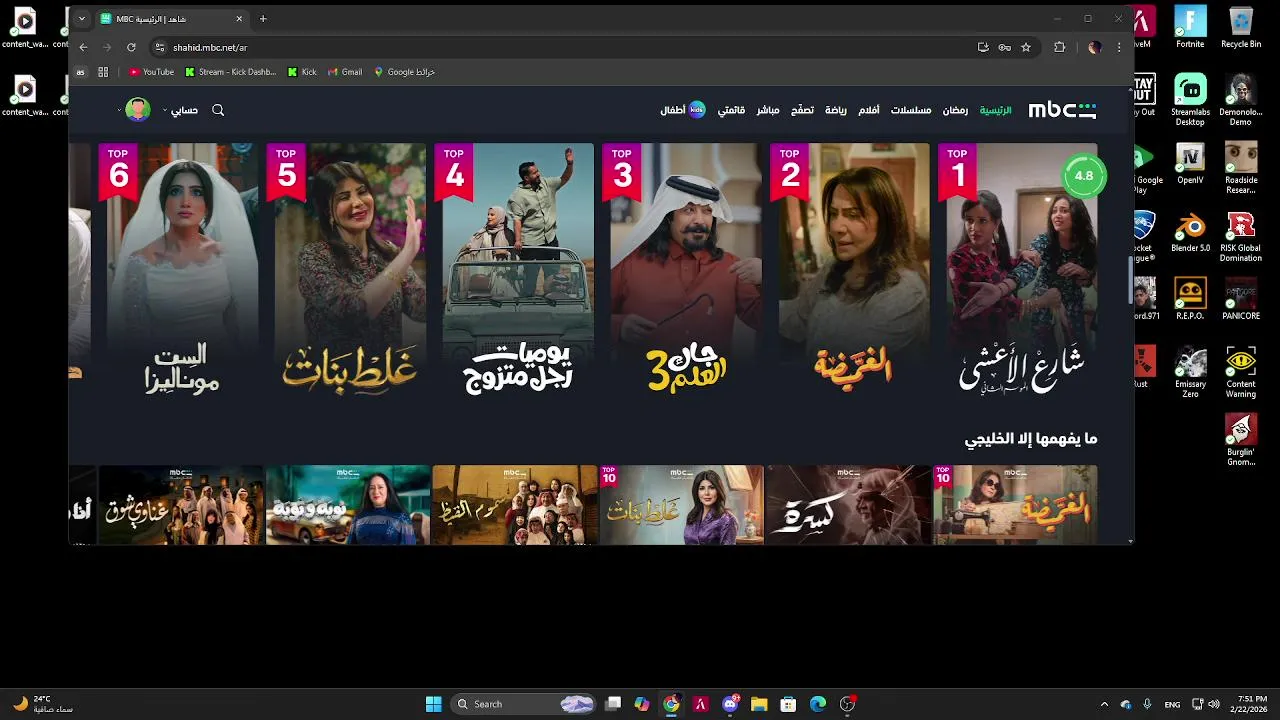
Task: Open the Google خرائط bookmark
Action: tap(404, 72)
